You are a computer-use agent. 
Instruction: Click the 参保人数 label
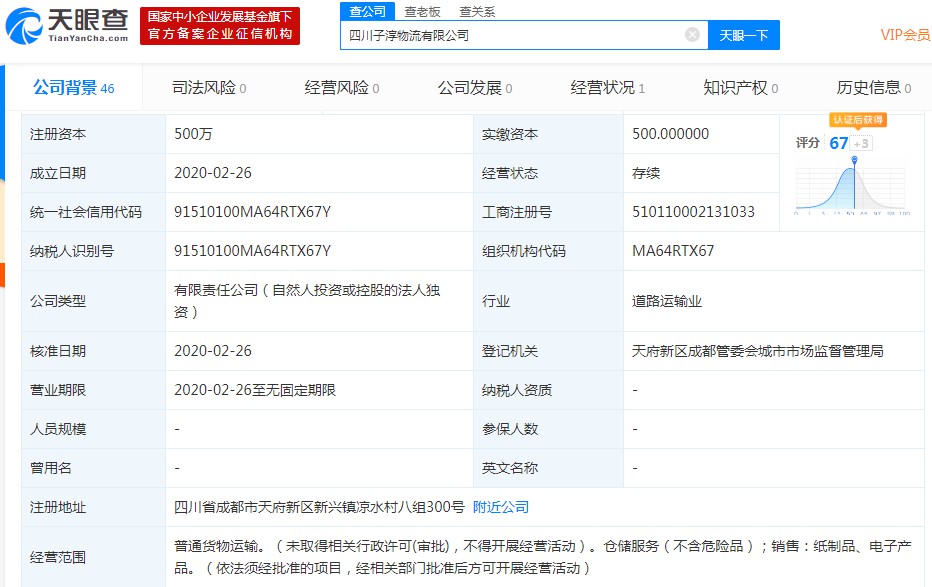point(510,429)
